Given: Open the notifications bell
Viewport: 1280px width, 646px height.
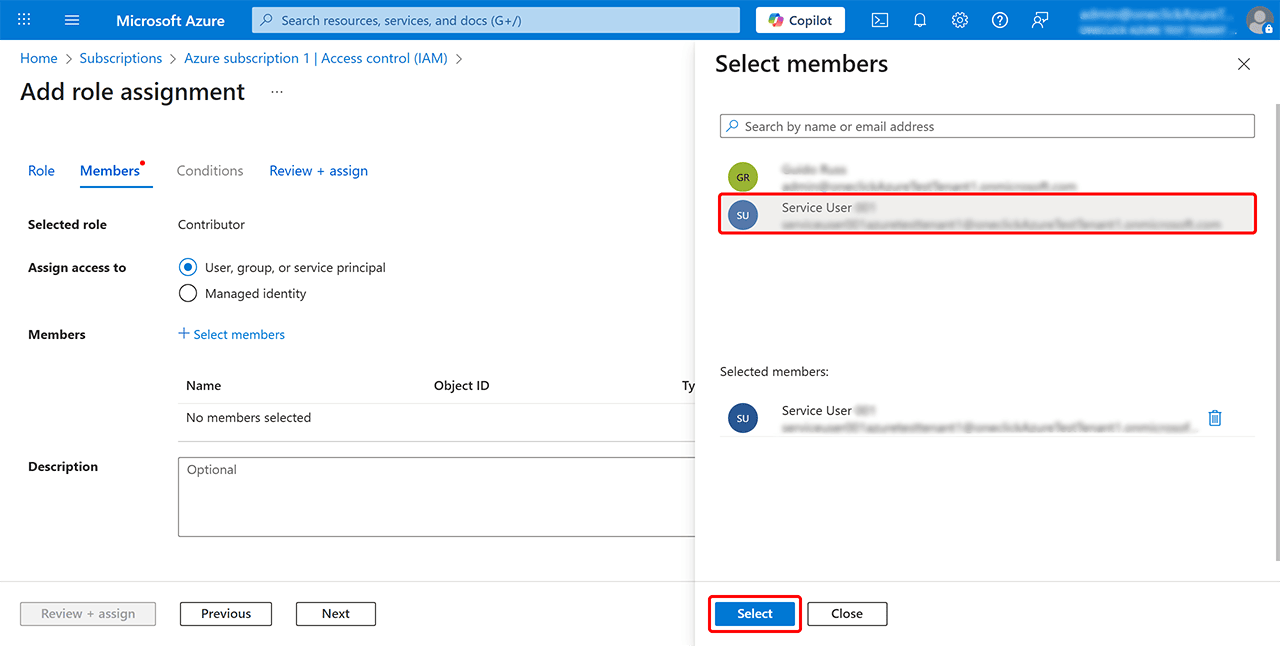Looking at the screenshot, I should tap(920, 20).
